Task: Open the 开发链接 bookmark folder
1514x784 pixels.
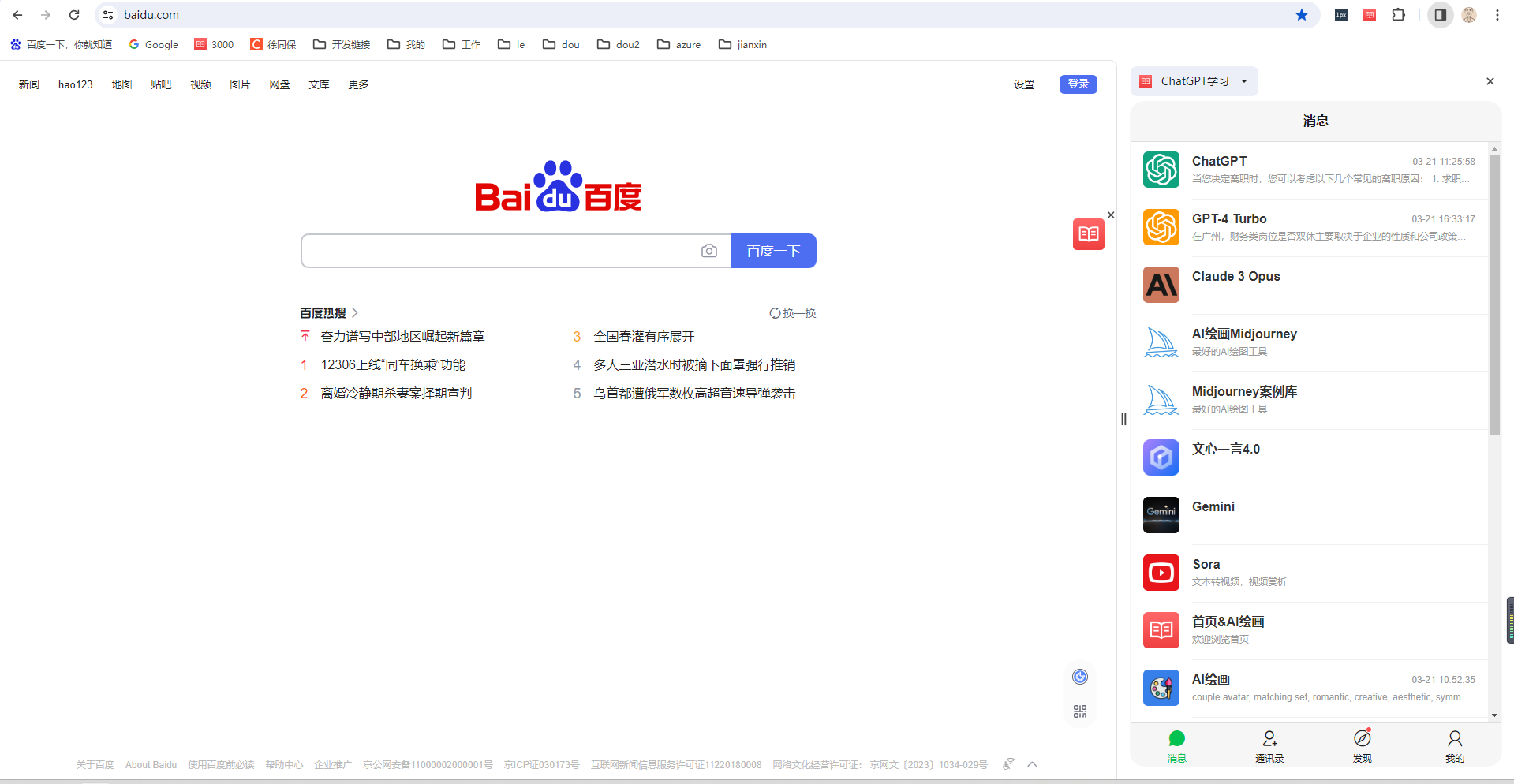Action: [342, 45]
